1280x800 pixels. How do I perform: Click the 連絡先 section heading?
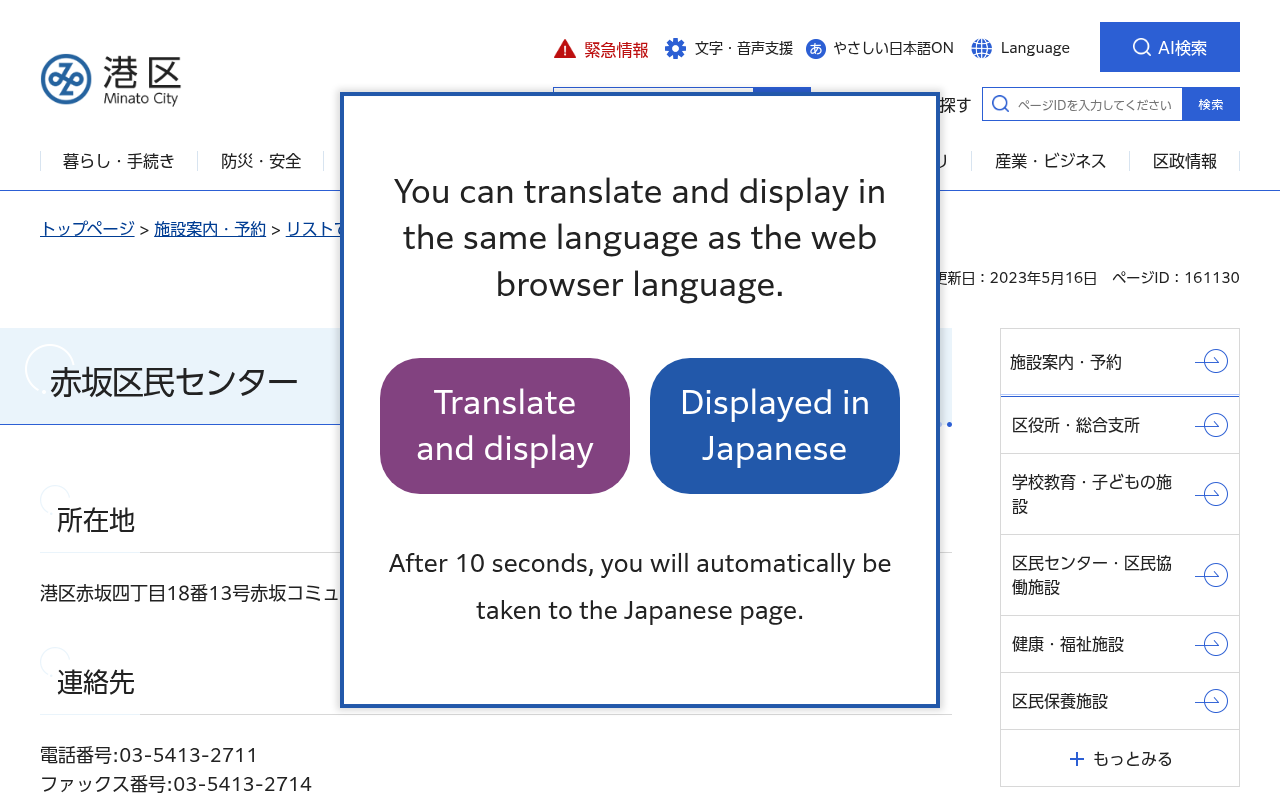(95, 682)
